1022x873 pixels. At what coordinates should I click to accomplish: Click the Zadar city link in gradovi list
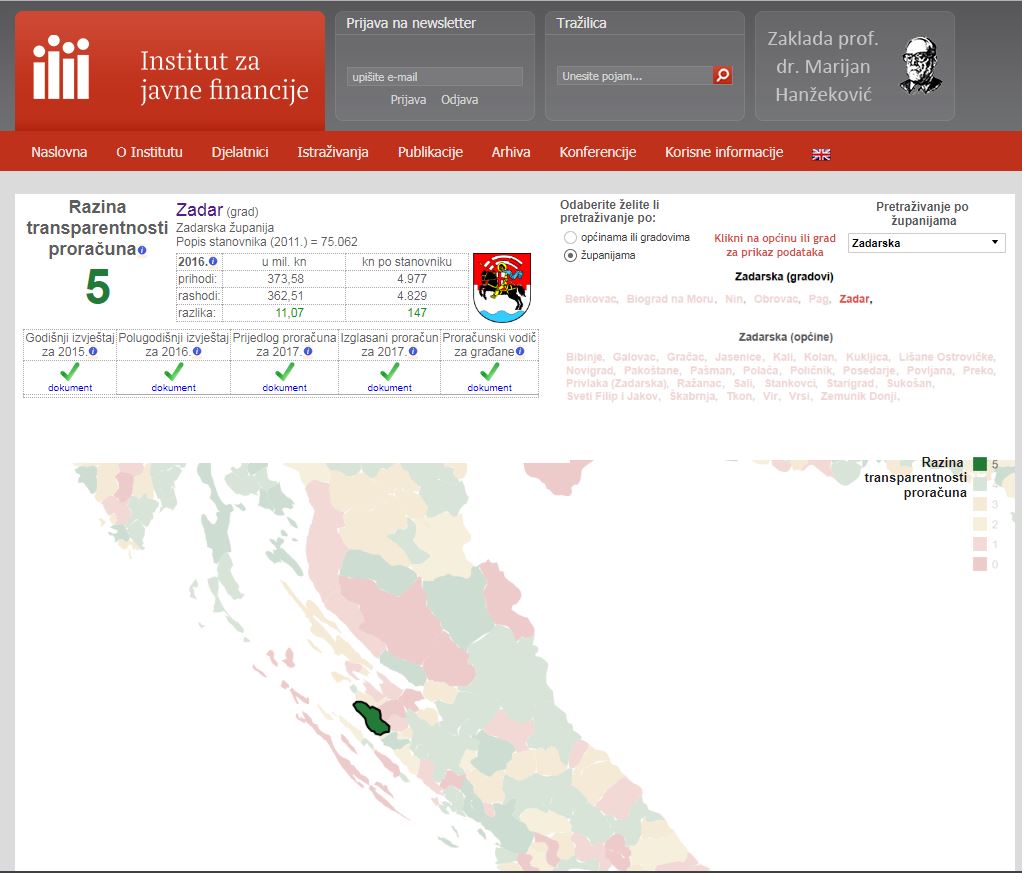854,299
